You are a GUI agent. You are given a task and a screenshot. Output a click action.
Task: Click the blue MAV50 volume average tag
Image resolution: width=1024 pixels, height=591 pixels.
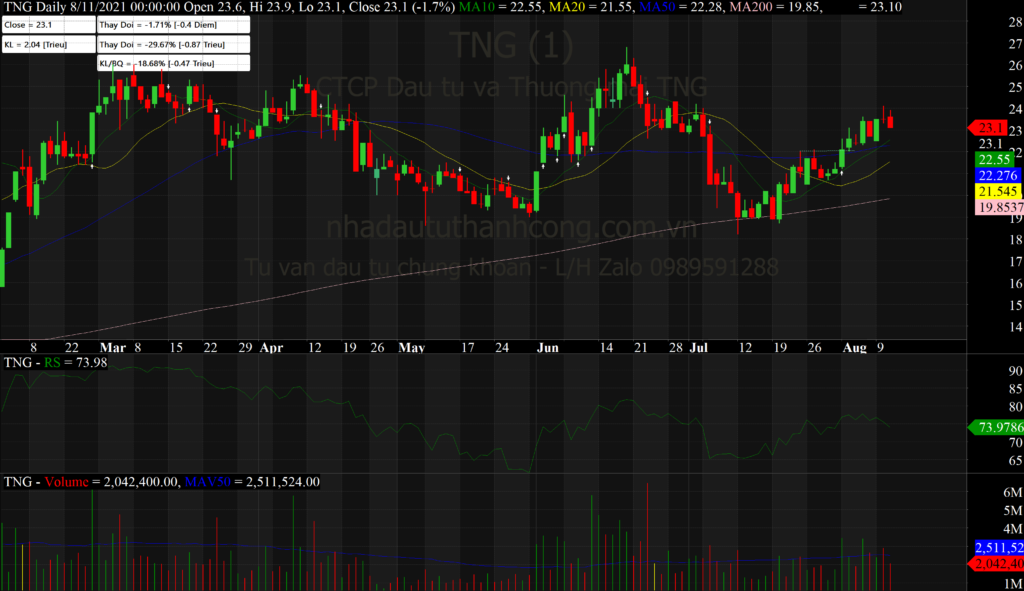997,548
